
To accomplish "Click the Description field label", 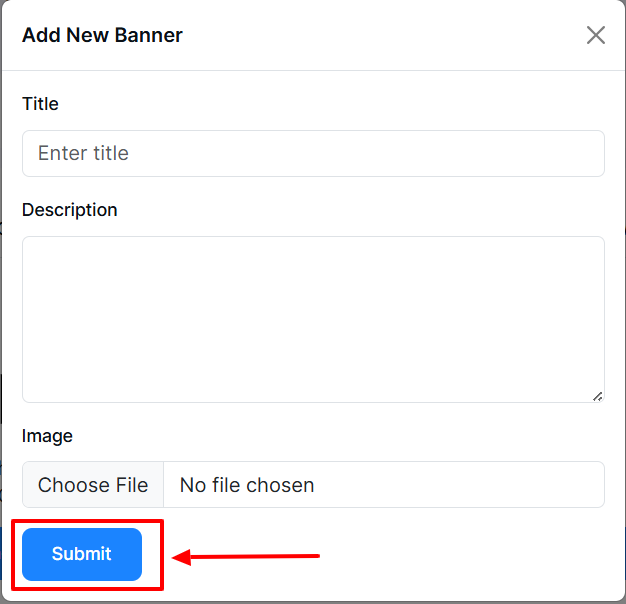I will coord(70,210).
